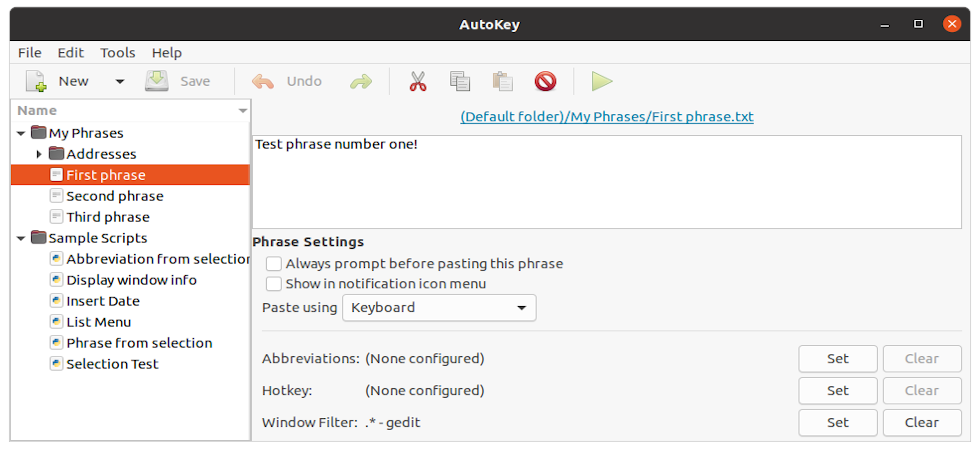Open the First phrase.txt file path link

pyautogui.click(x=607, y=117)
